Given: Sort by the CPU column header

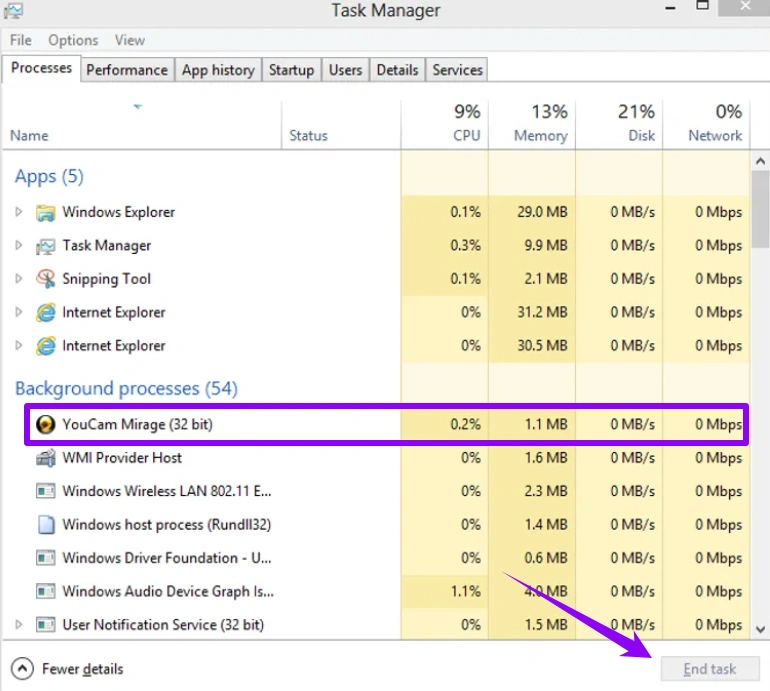Looking at the screenshot, I should (444, 124).
